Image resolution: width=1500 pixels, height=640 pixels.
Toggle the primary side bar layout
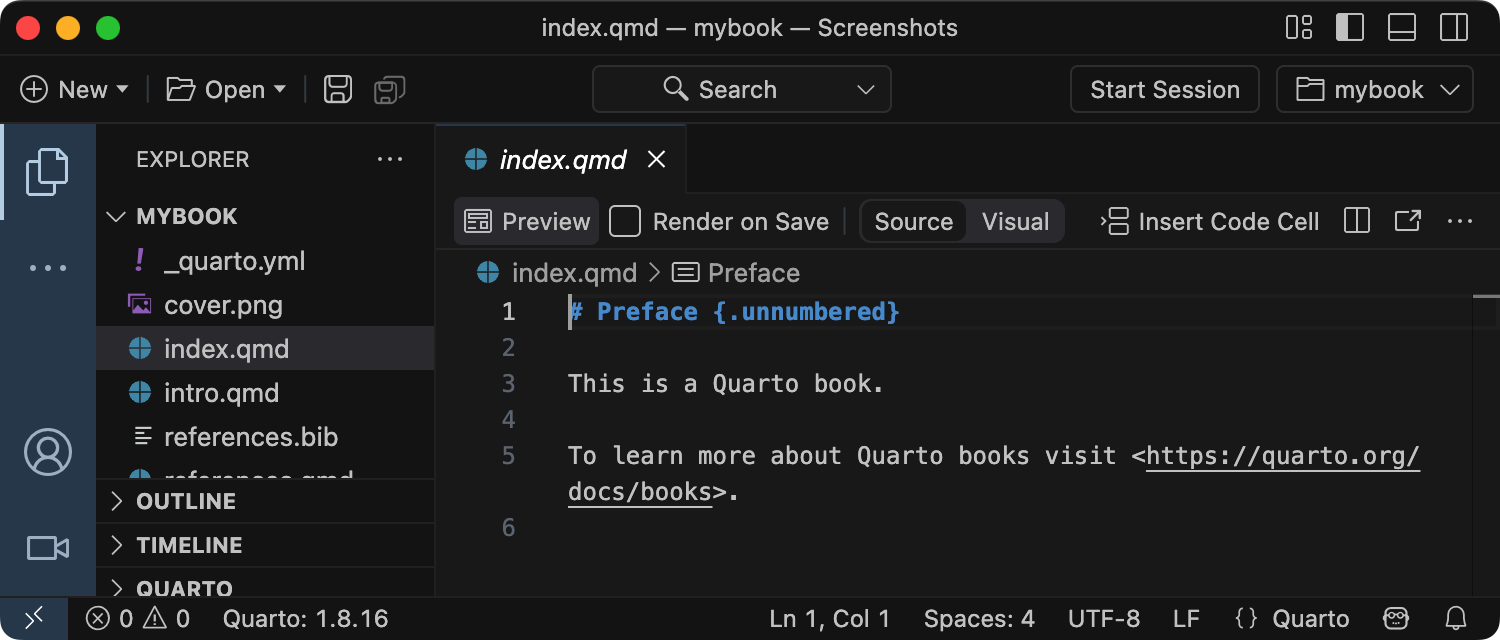click(x=1350, y=27)
